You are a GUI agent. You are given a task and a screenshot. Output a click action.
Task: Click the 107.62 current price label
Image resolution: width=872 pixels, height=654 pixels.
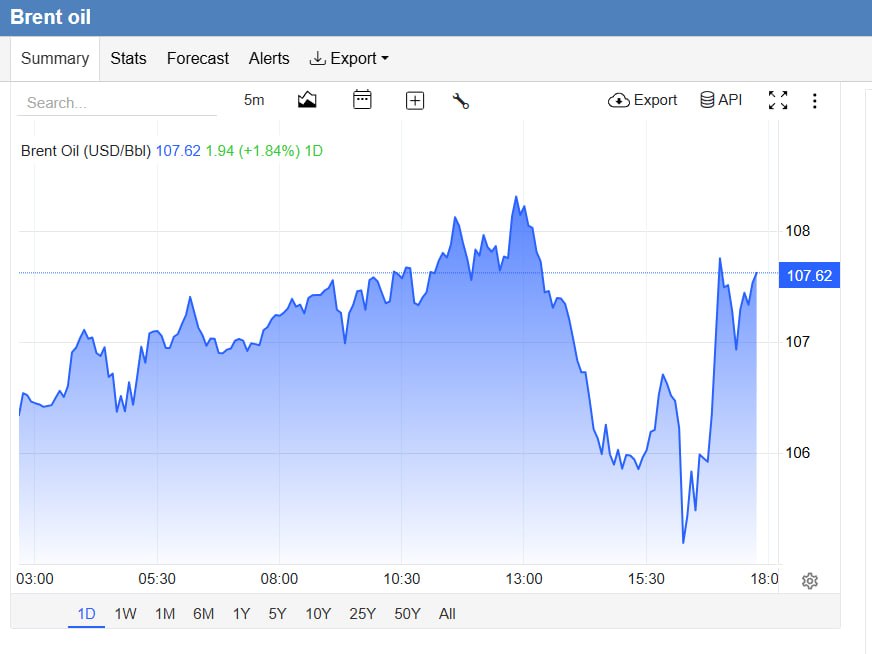click(x=809, y=275)
